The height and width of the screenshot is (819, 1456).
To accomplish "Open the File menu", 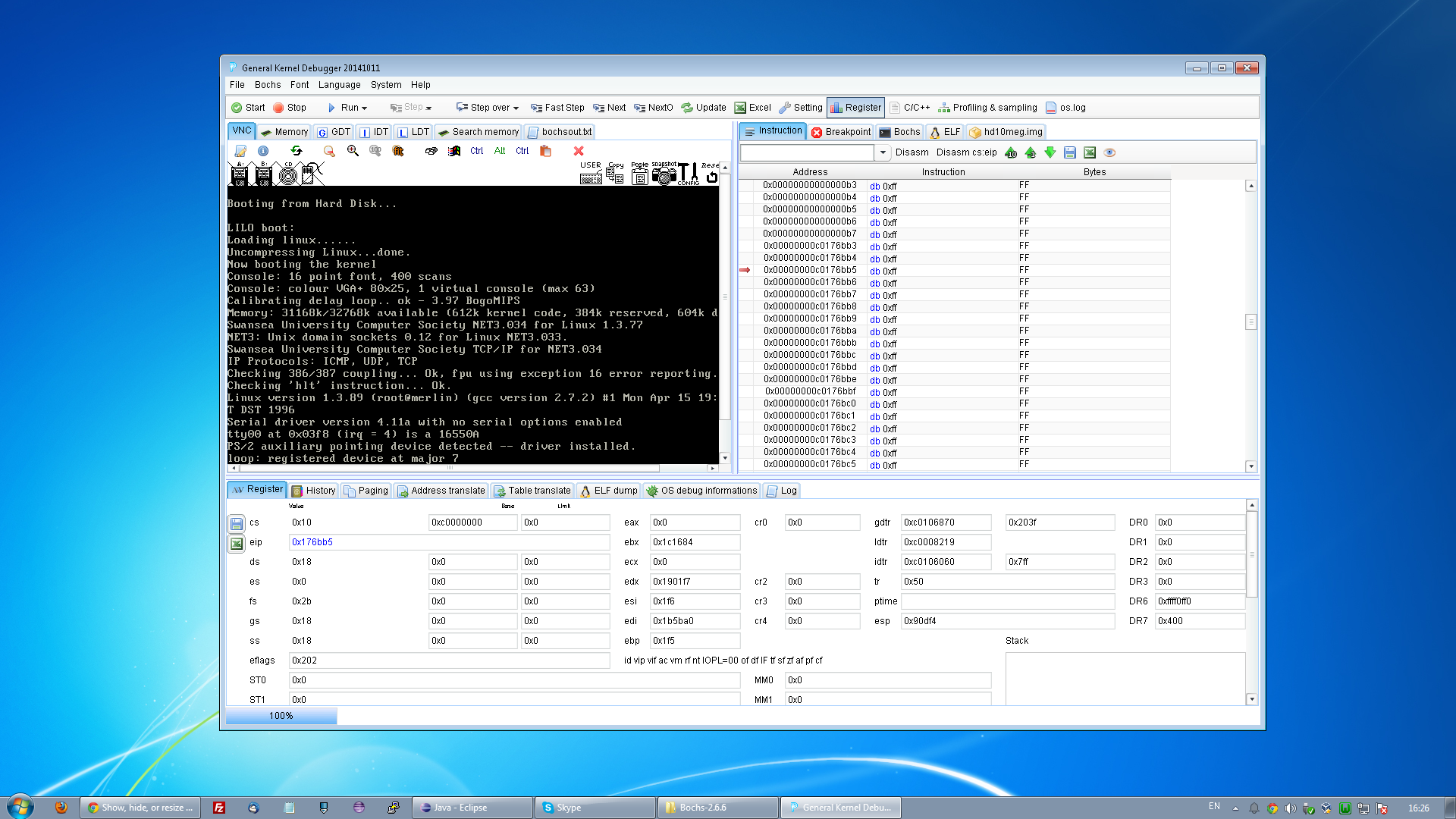I will pyautogui.click(x=237, y=85).
